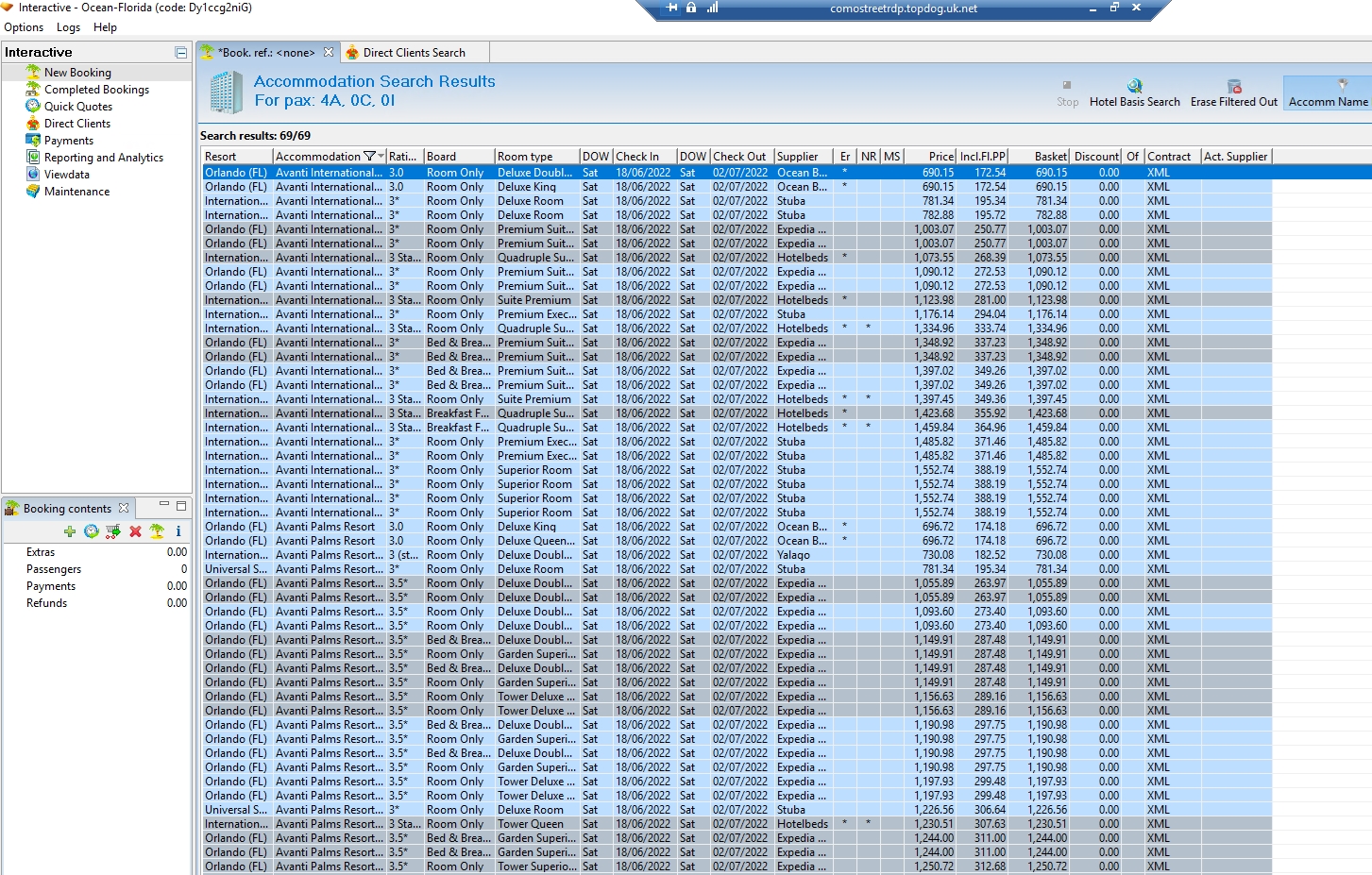Collapse the Interactive panel tree
Viewport: 1372px width, 875px height.
180,53
